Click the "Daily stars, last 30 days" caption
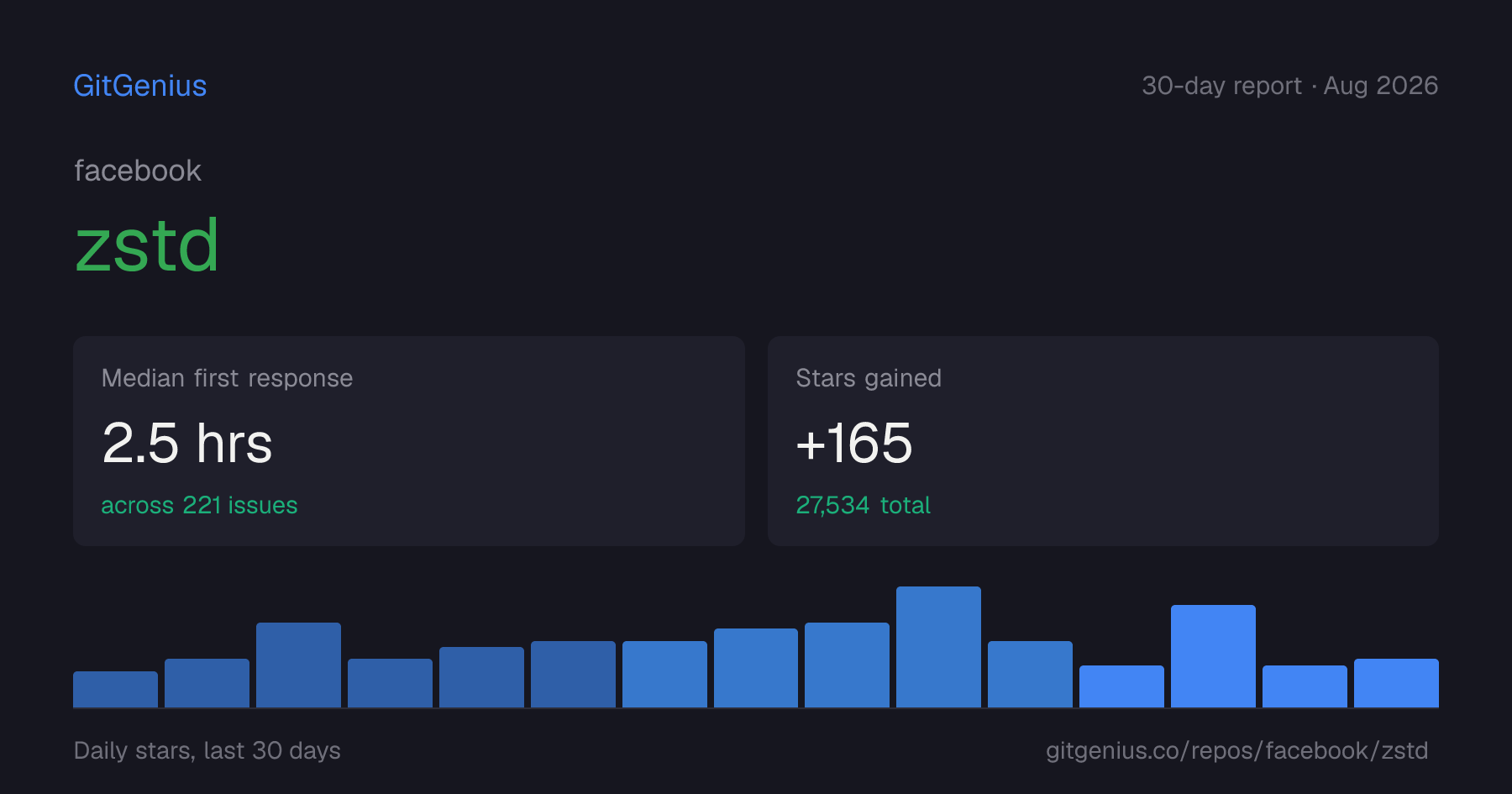The height and width of the screenshot is (794, 1512). tap(207, 750)
